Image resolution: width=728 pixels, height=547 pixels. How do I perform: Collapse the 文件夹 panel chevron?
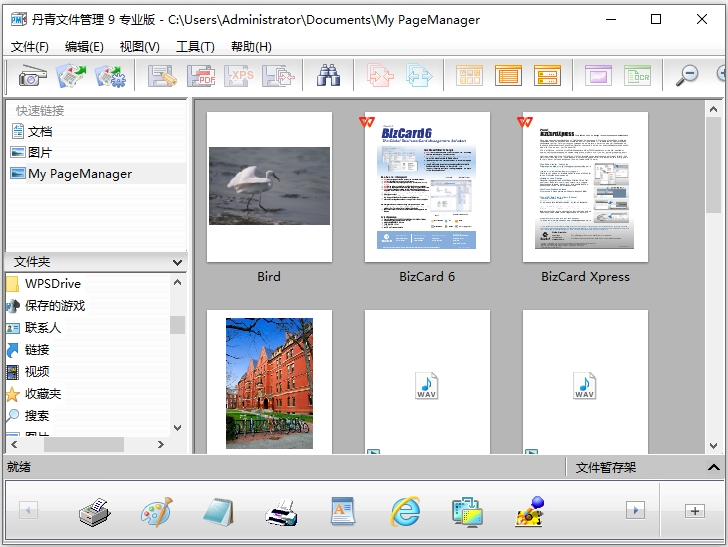tap(177, 262)
